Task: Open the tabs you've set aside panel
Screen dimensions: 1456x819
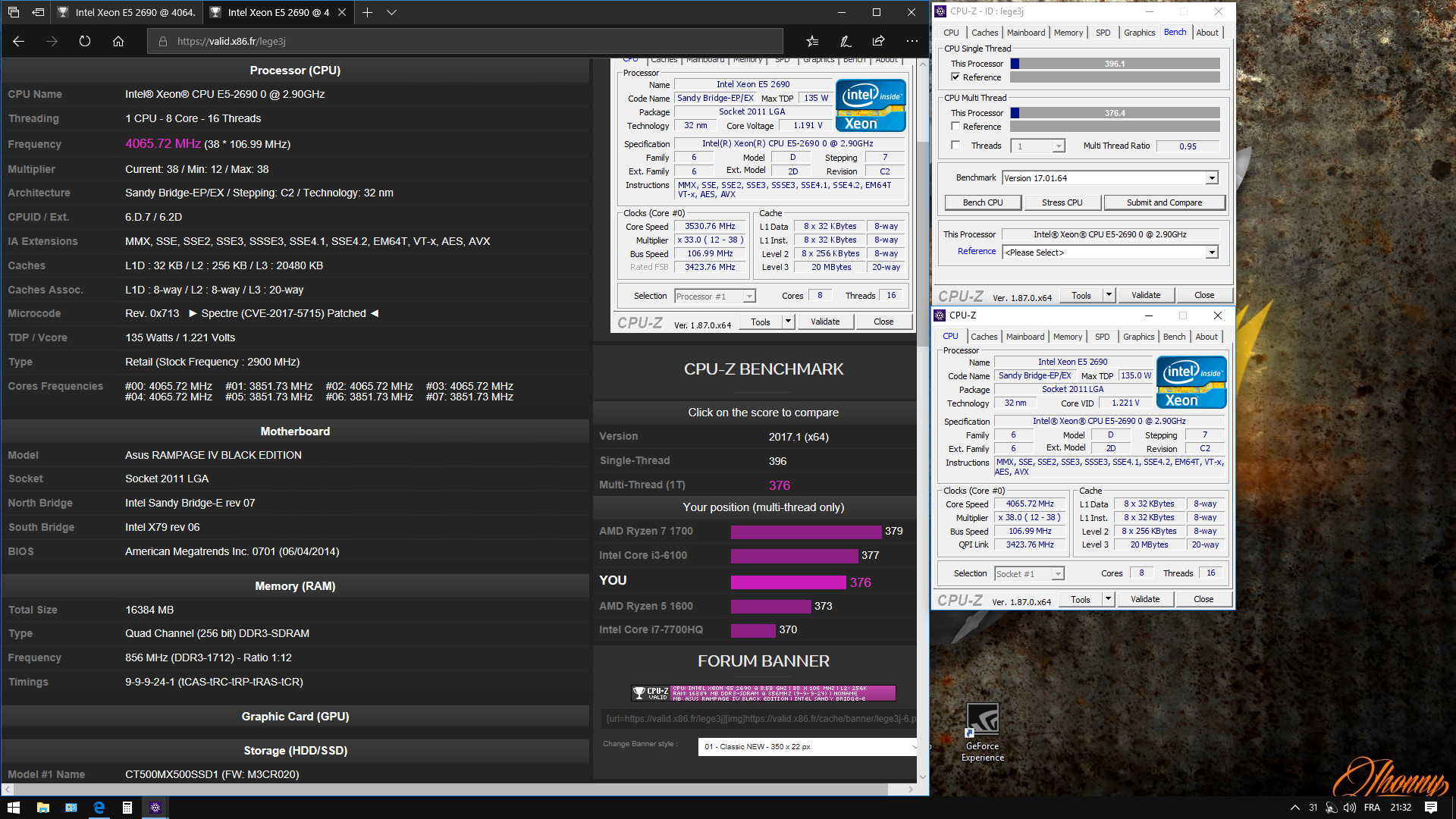Action: pos(14,12)
